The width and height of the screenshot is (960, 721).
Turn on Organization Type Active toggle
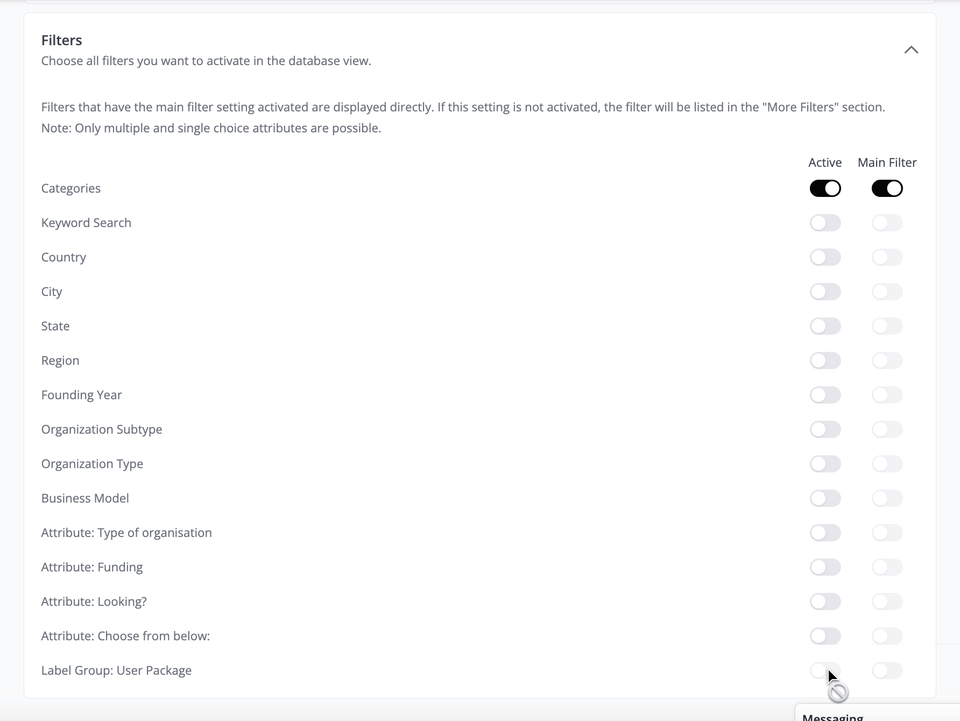pyautogui.click(x=825, y=464)
